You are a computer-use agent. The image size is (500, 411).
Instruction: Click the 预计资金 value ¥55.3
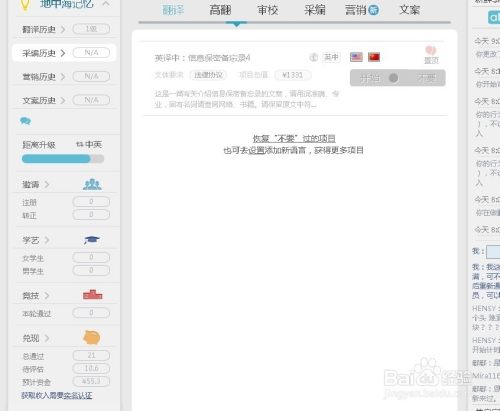coord(91,381)
